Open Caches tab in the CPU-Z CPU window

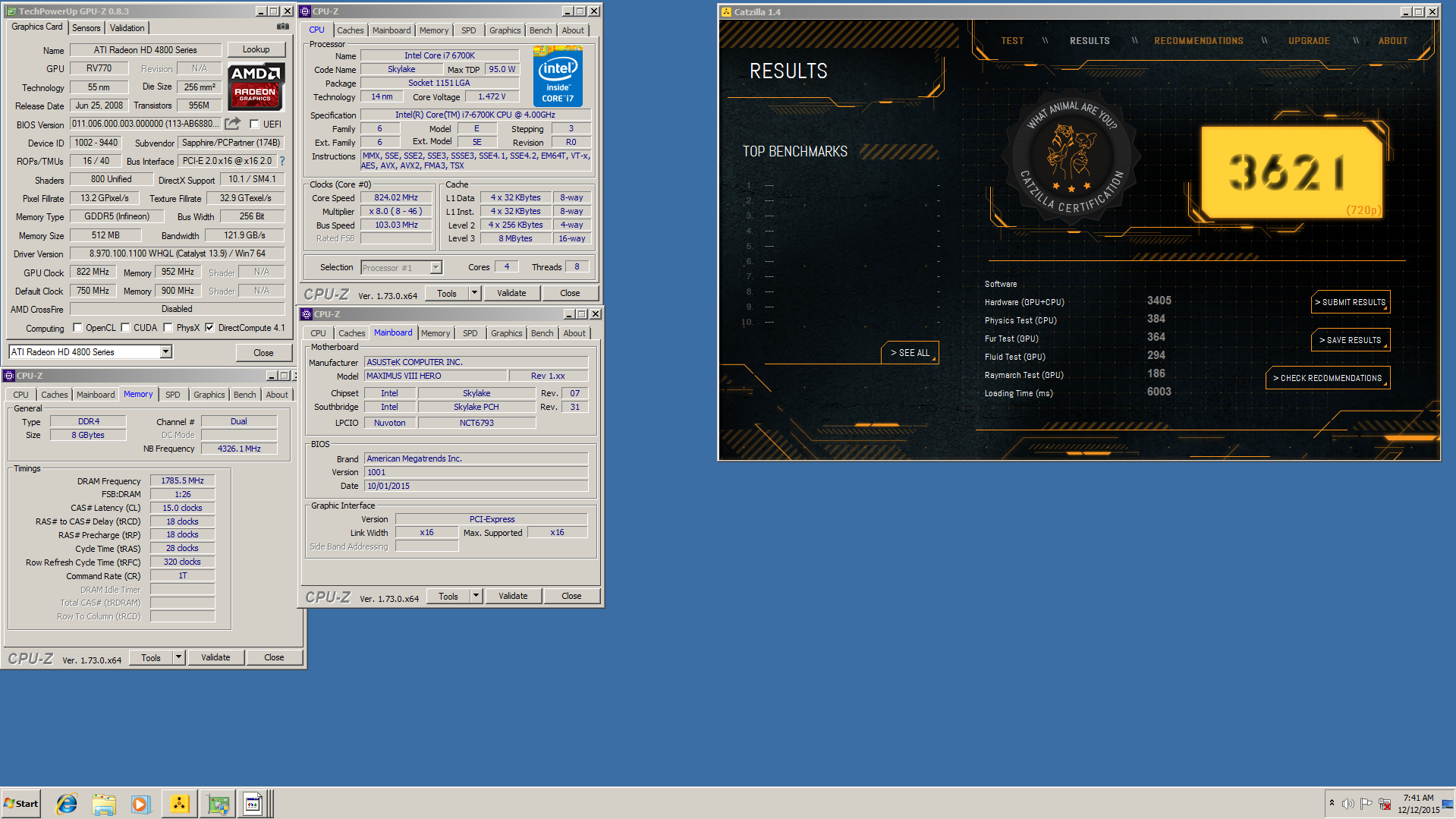pyautogui.click(x=351, y=30)
